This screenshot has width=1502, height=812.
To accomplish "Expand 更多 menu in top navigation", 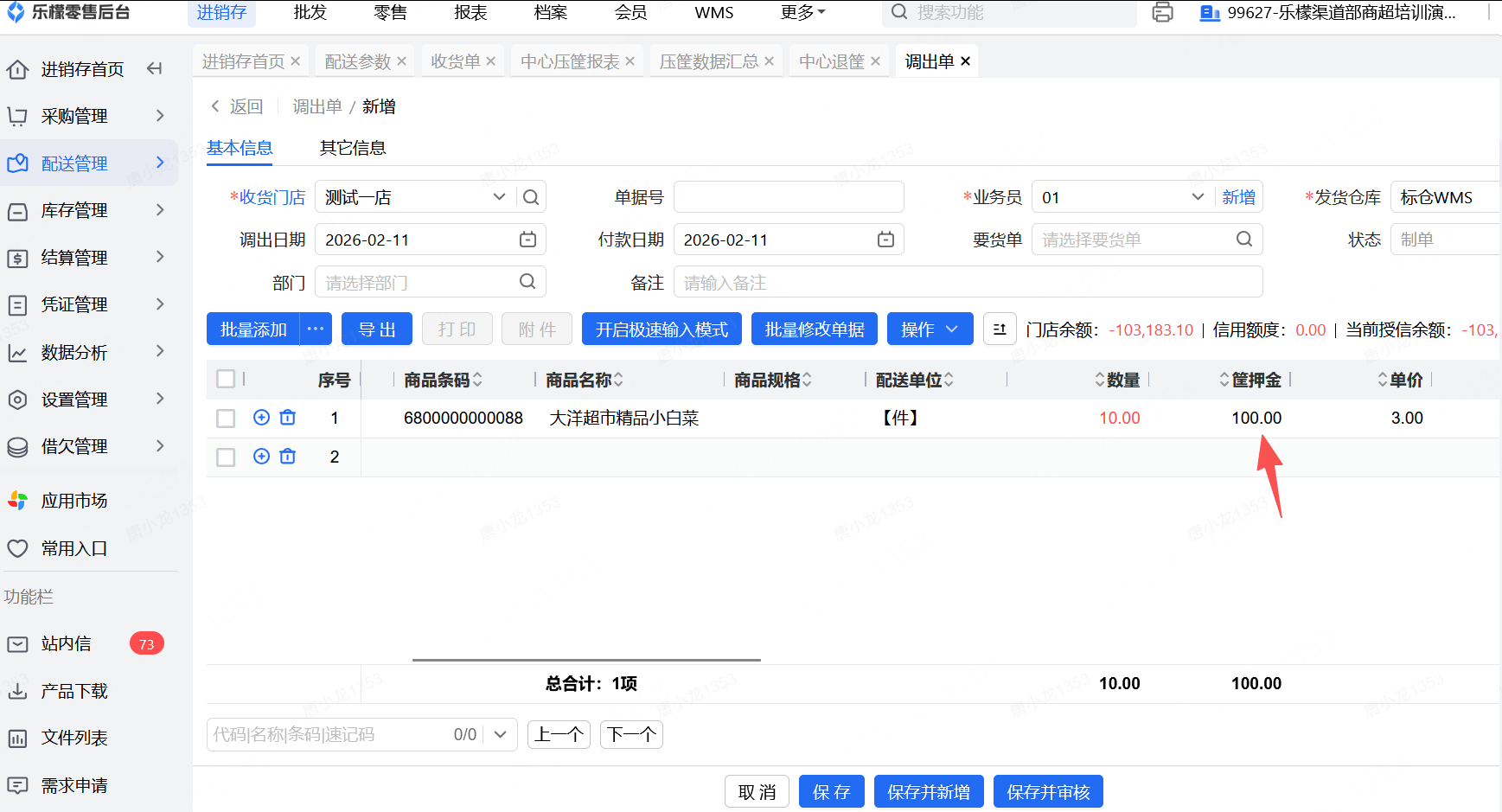I will (802, 13).
